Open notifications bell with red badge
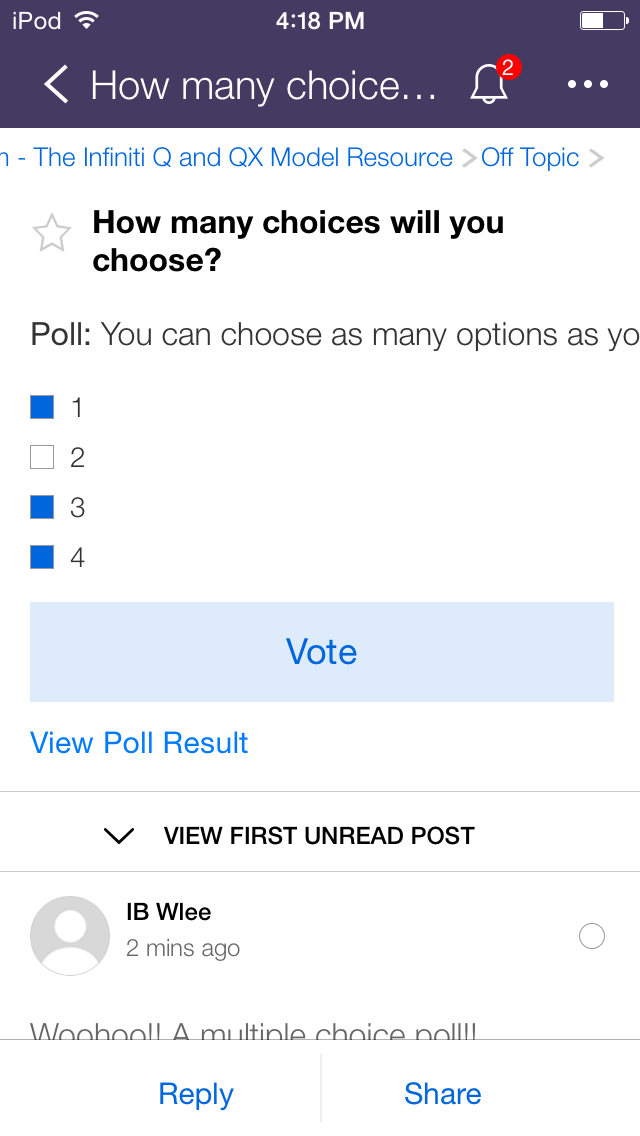 tap(489, 86)
